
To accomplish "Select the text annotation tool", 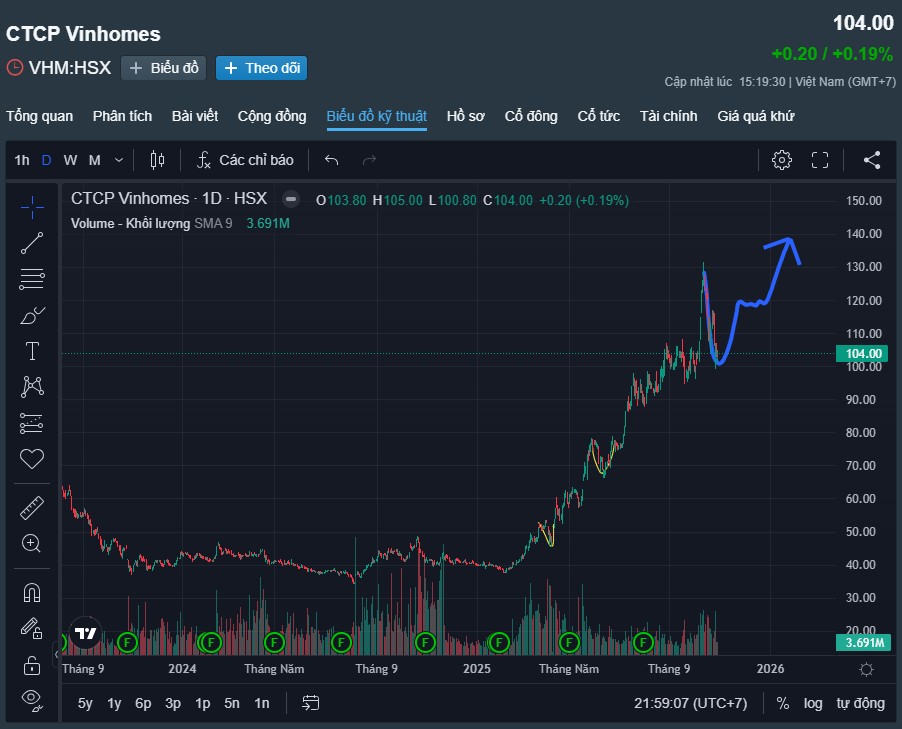I will (x=32, y=351).
